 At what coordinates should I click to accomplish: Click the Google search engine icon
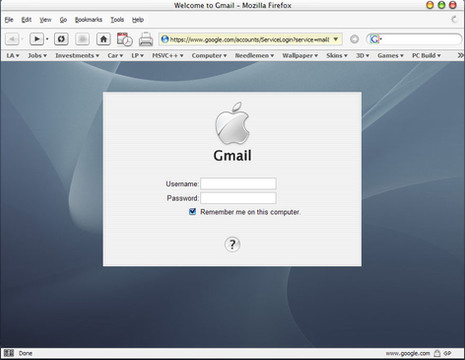point(375,39)
